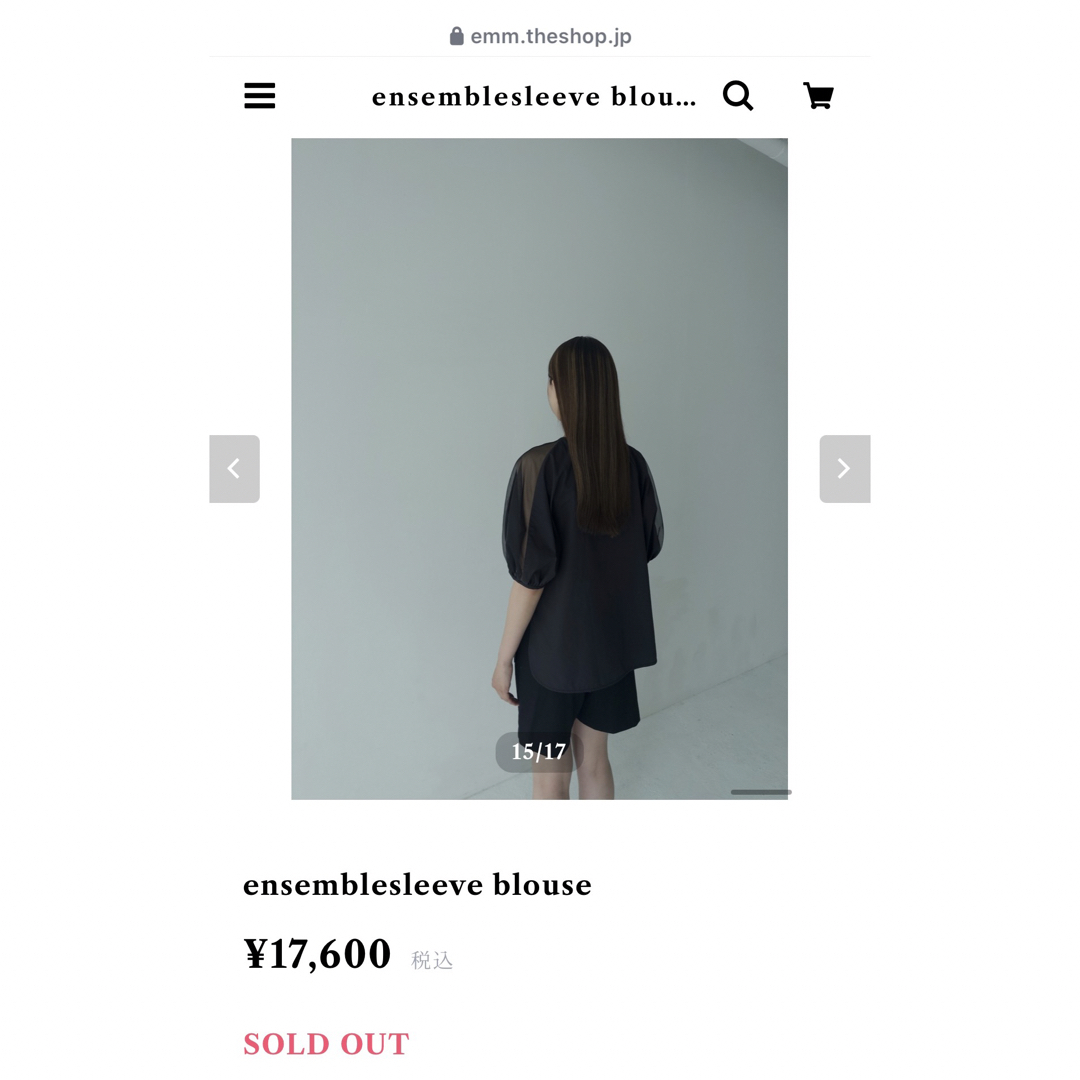Click the model's long hair in the photo

(x=592, y=434)
